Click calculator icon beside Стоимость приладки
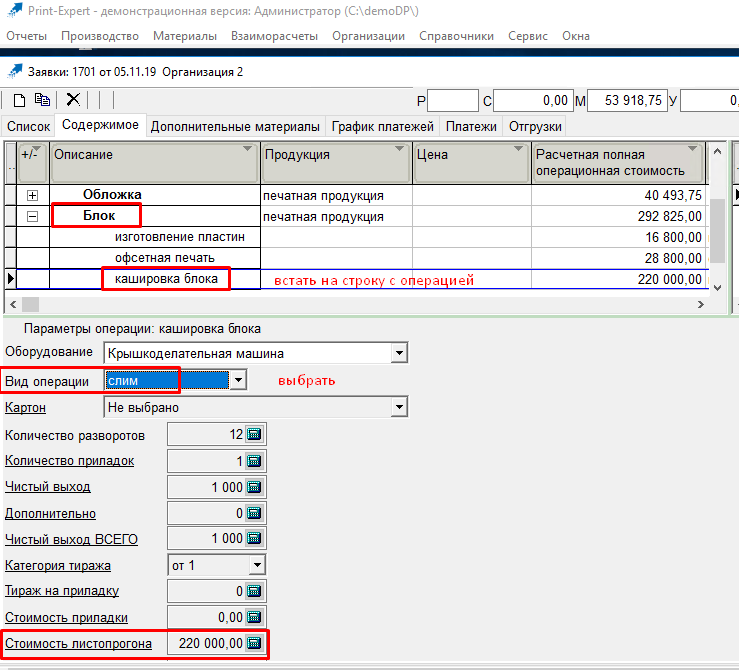Viewport: 739px width, 670px height. pyautogui.click(x=254, y=618)
